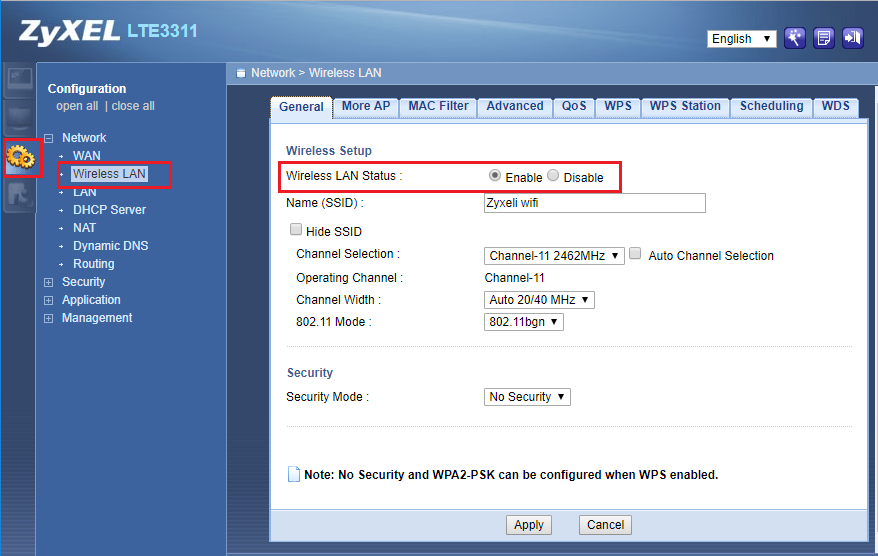Click the Security tree label
Image resolution: width=878 pixels, height=556 pixels.
[x=83, y=282]
